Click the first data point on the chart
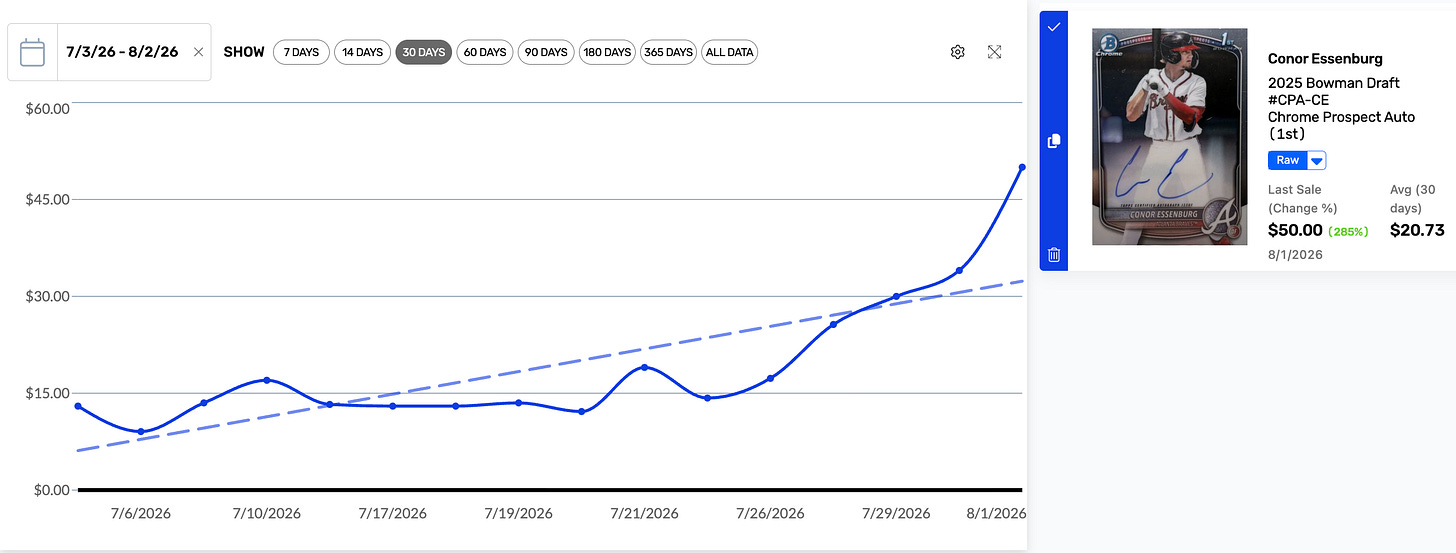Image resolution: width=1456 pixels, height=553 pixels. pyautogui.click(x=78, y=406)
